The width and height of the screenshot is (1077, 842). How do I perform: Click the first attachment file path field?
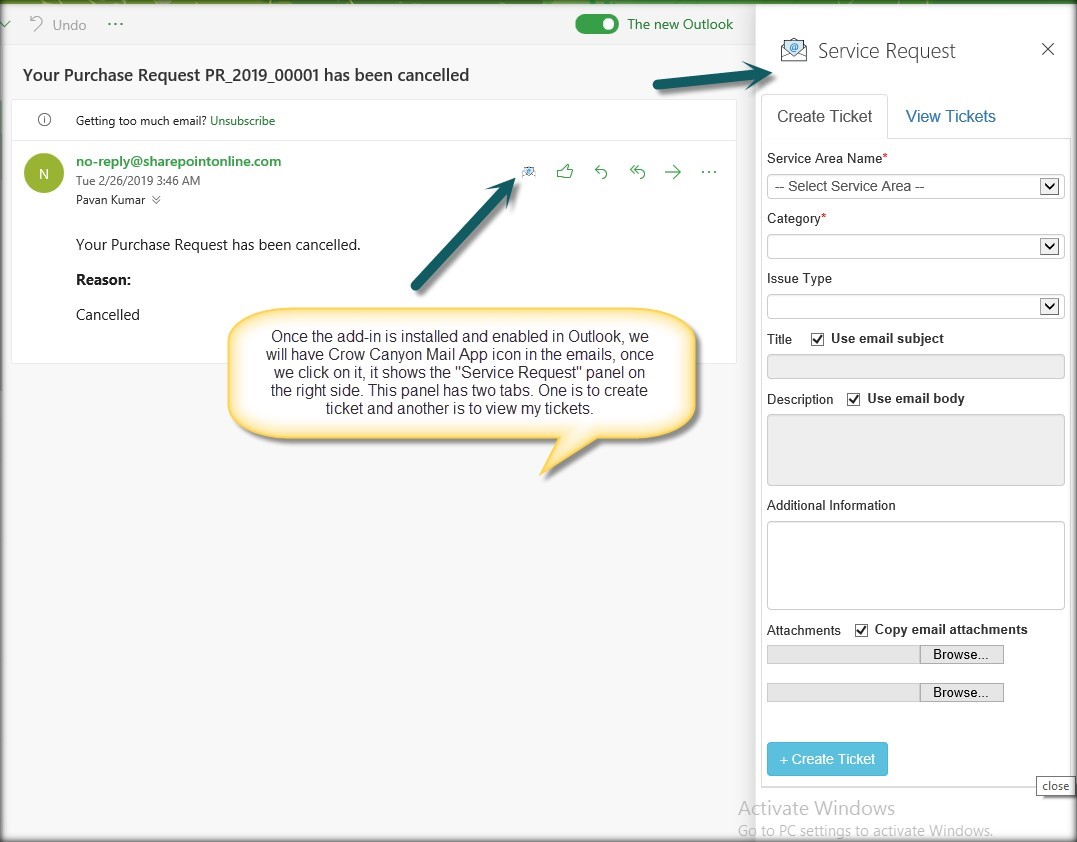pyautogui.click(x=843, y=655)
